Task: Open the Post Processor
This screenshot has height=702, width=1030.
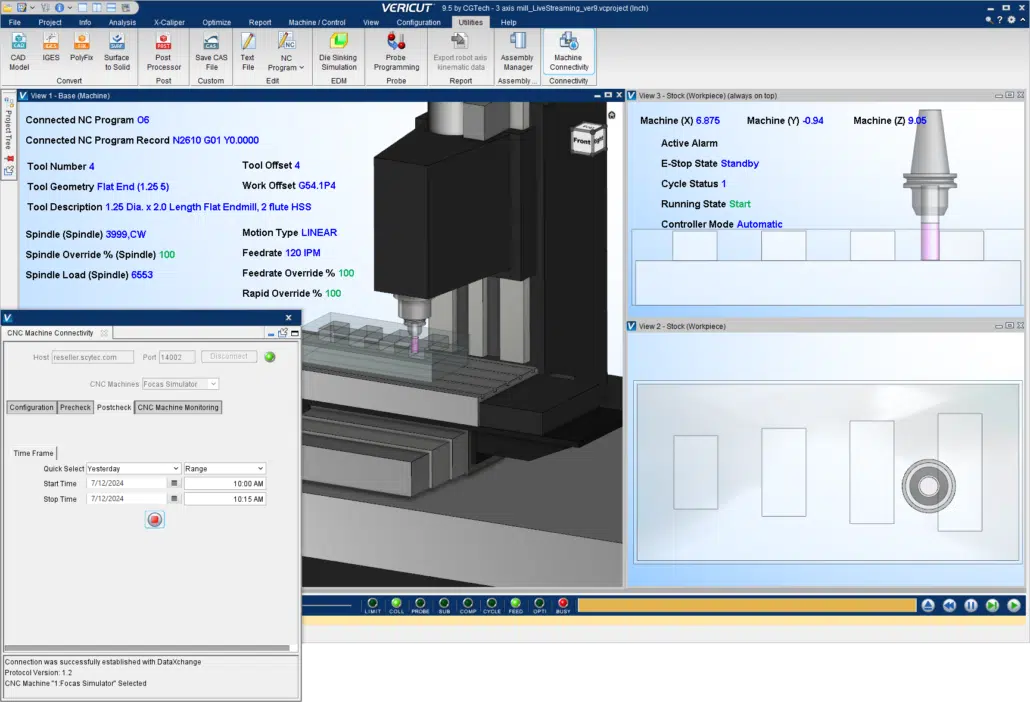Action: [x=164, y=51]
